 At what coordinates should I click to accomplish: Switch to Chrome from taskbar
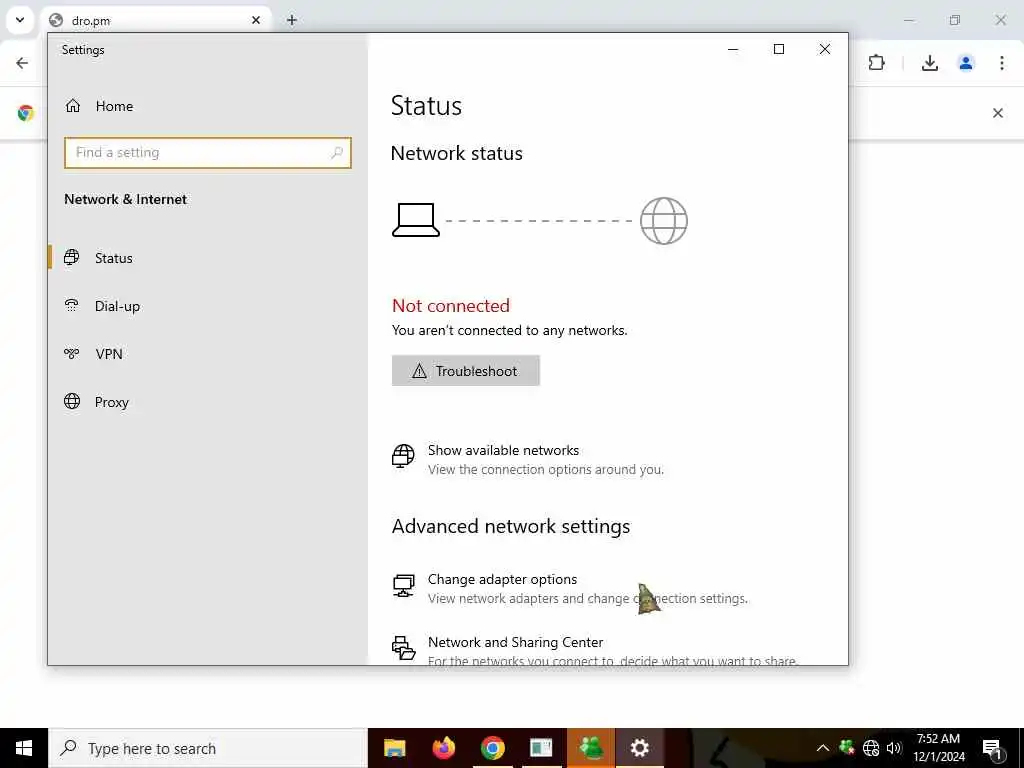[492, 748]
